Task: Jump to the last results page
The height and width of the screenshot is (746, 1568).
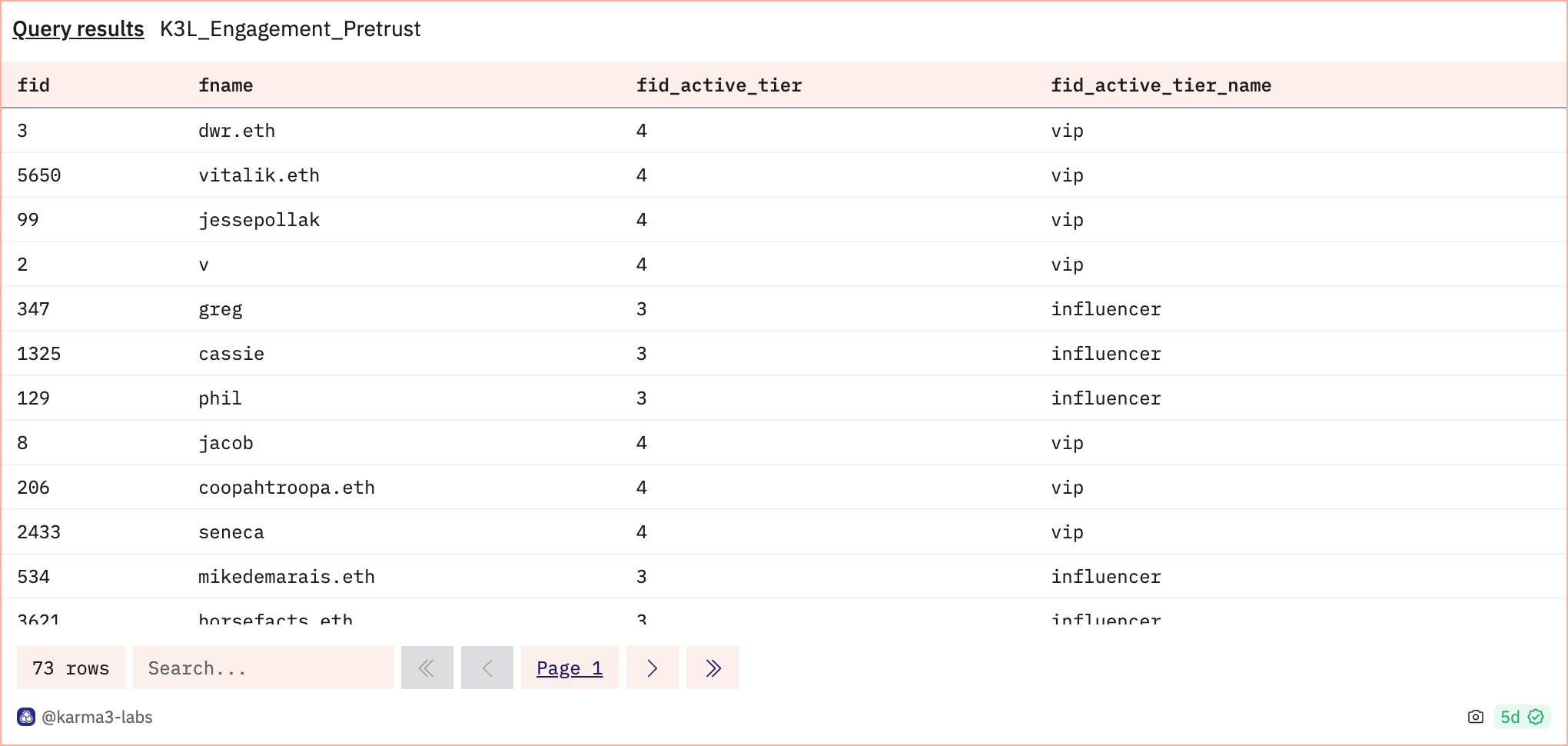Action: (x=713, y=668)
